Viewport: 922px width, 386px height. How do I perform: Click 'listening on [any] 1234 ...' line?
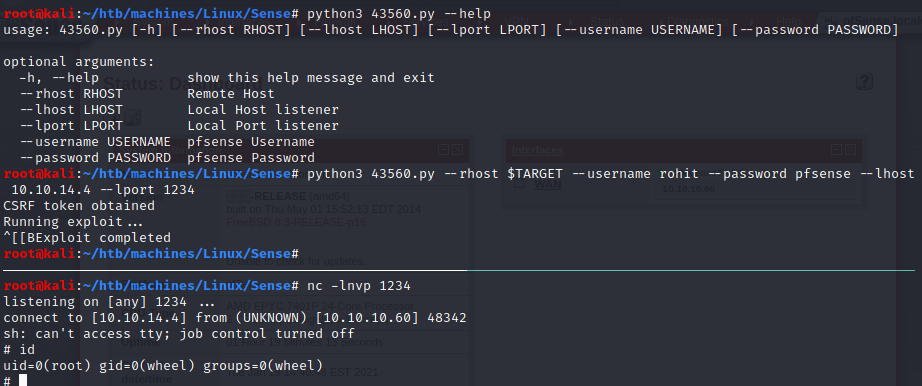pos(109,302)
